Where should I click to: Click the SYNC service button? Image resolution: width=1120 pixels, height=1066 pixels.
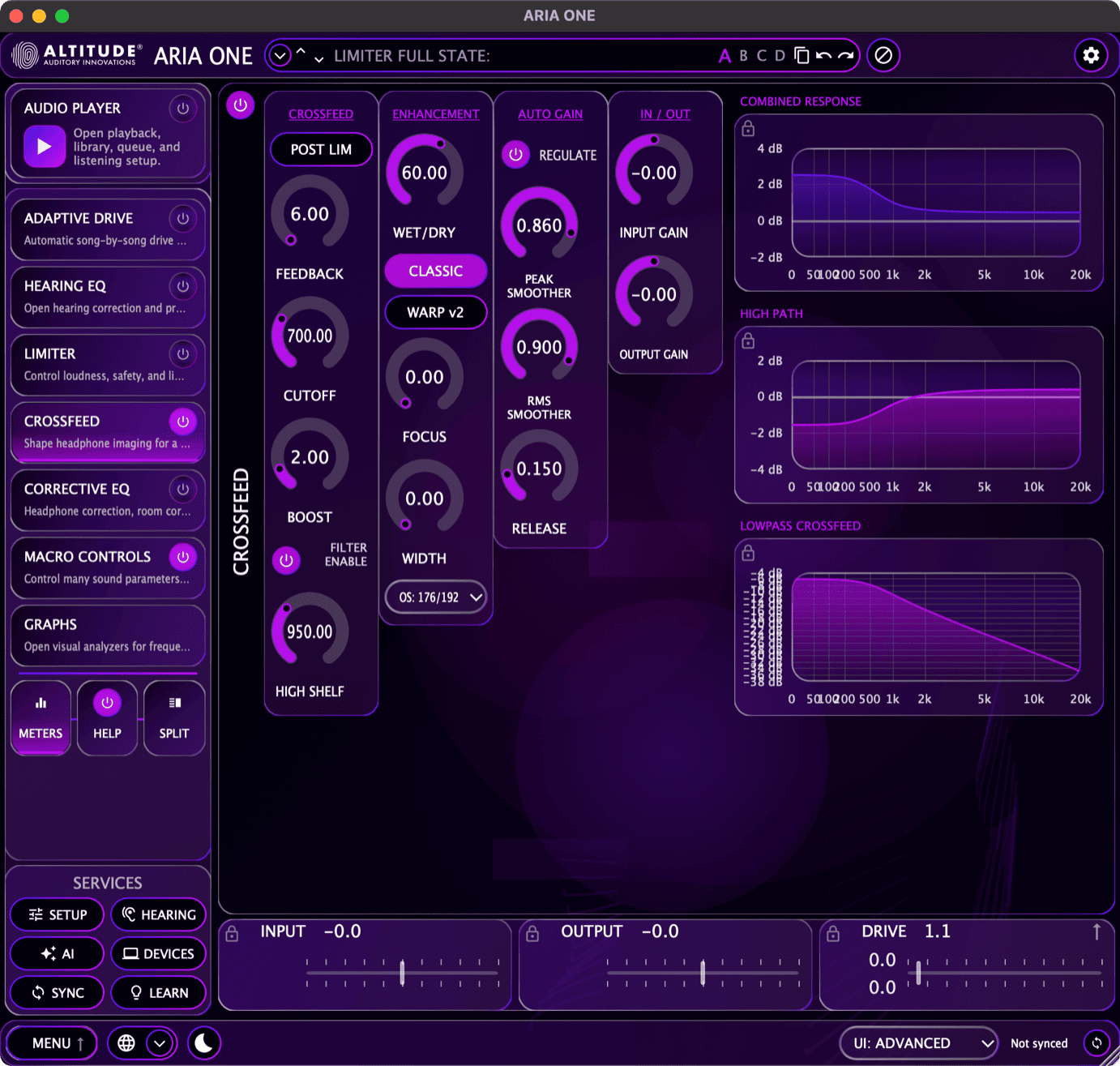[58, 992]
